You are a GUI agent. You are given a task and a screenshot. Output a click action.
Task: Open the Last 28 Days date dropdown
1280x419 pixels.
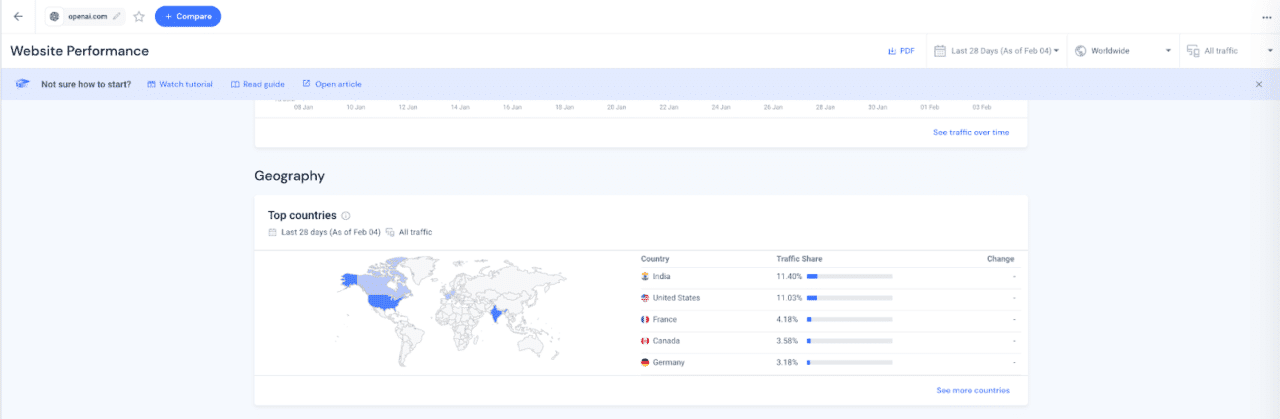996,51
